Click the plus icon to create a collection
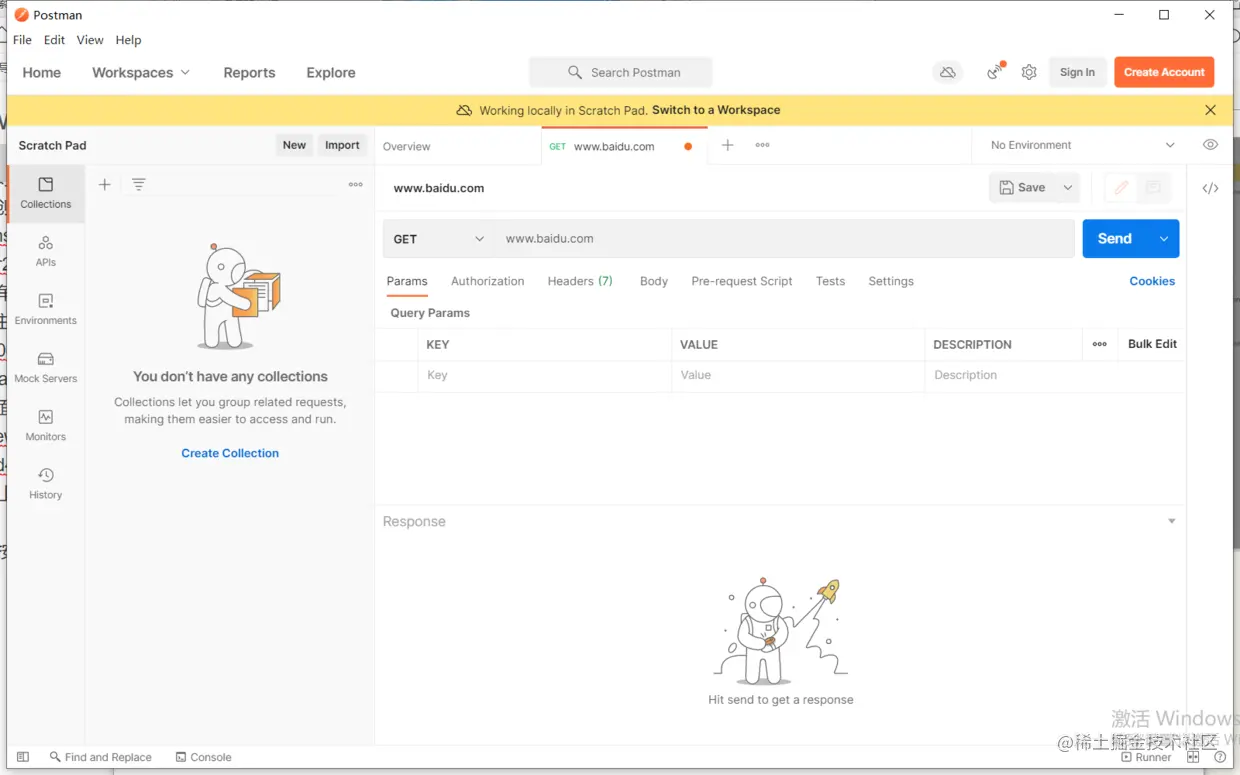 coord(105,184)
